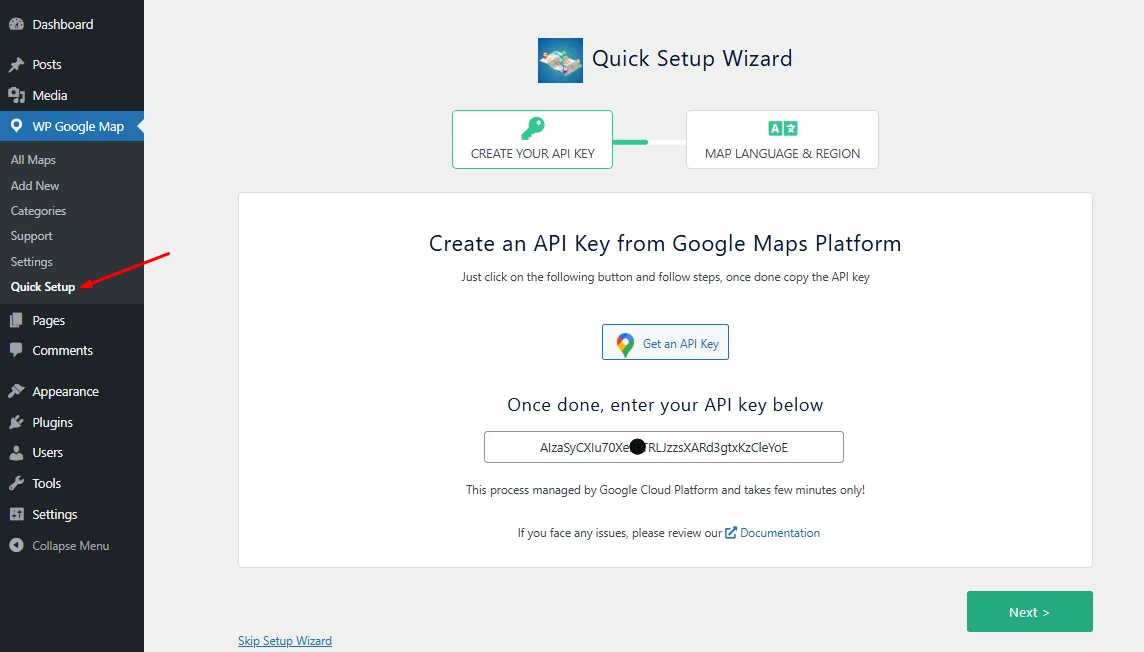Screen dimensions: 1144x652
Task: Click the Tools wrench icon
Action: 16,484
